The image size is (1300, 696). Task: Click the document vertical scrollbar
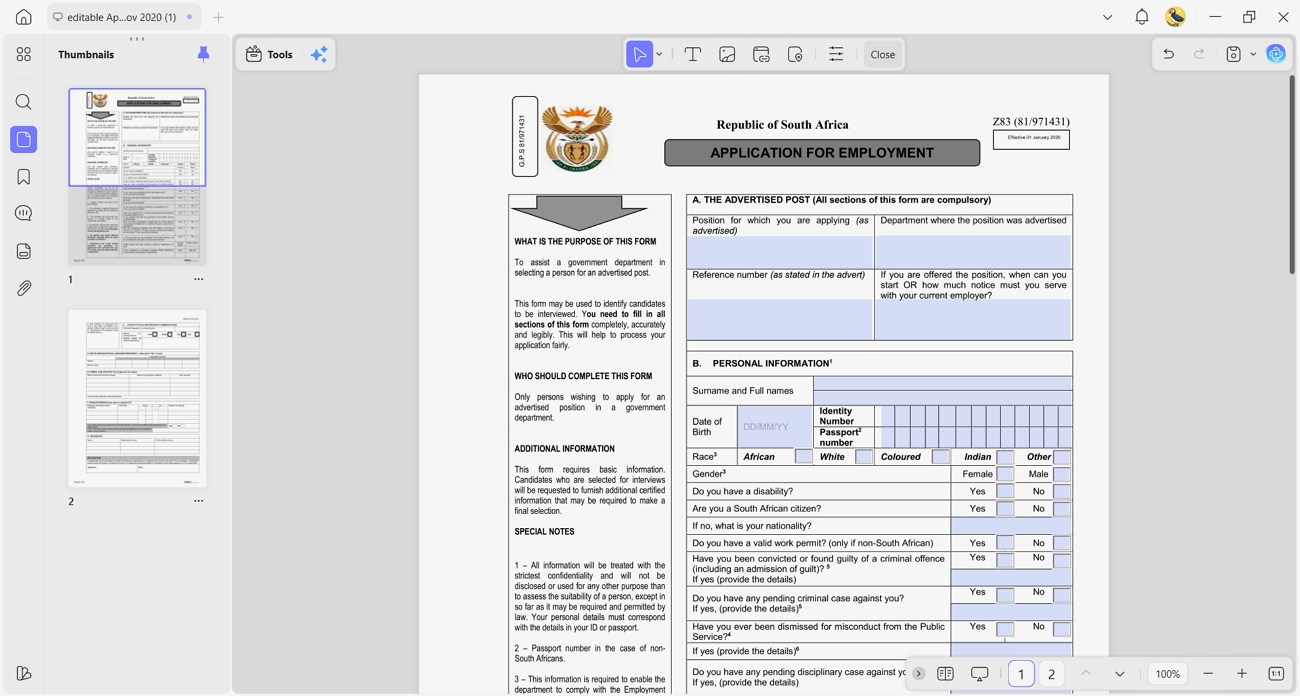(1292, 174)
